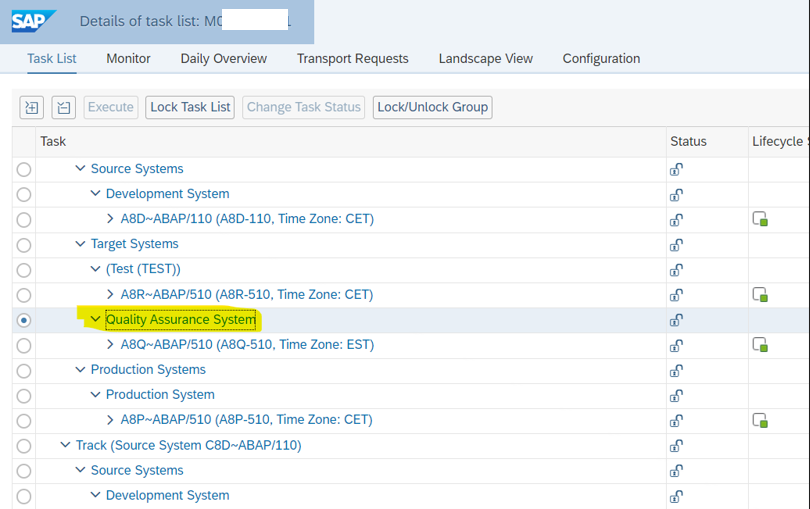Select radio button for A8P~ABAP/510 row
The height and width of the screenshot is (509, 810).
click(x=24, y=421)
